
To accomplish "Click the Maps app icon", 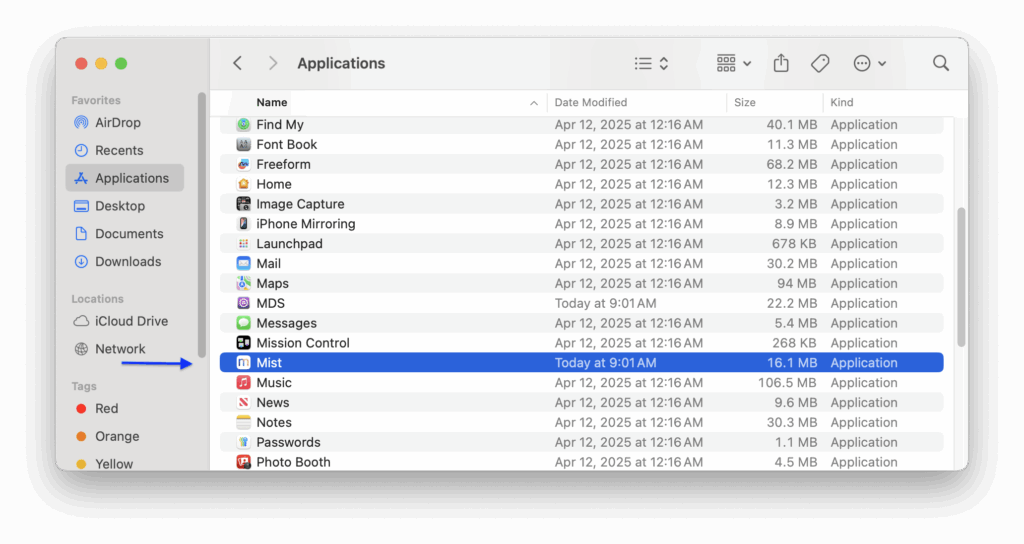I will 244,283.
